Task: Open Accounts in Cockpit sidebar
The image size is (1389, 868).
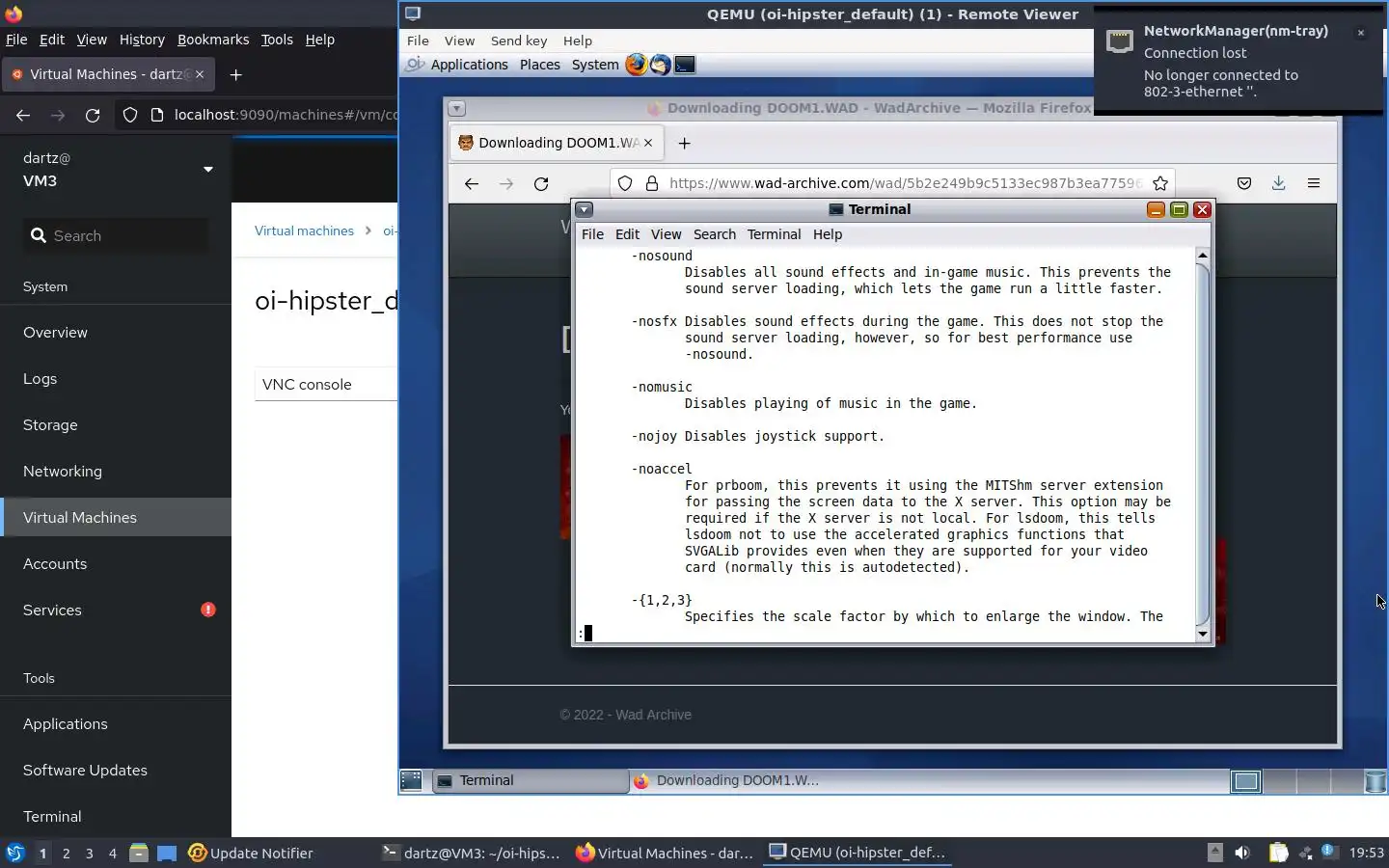Action: tap(116, 563)
